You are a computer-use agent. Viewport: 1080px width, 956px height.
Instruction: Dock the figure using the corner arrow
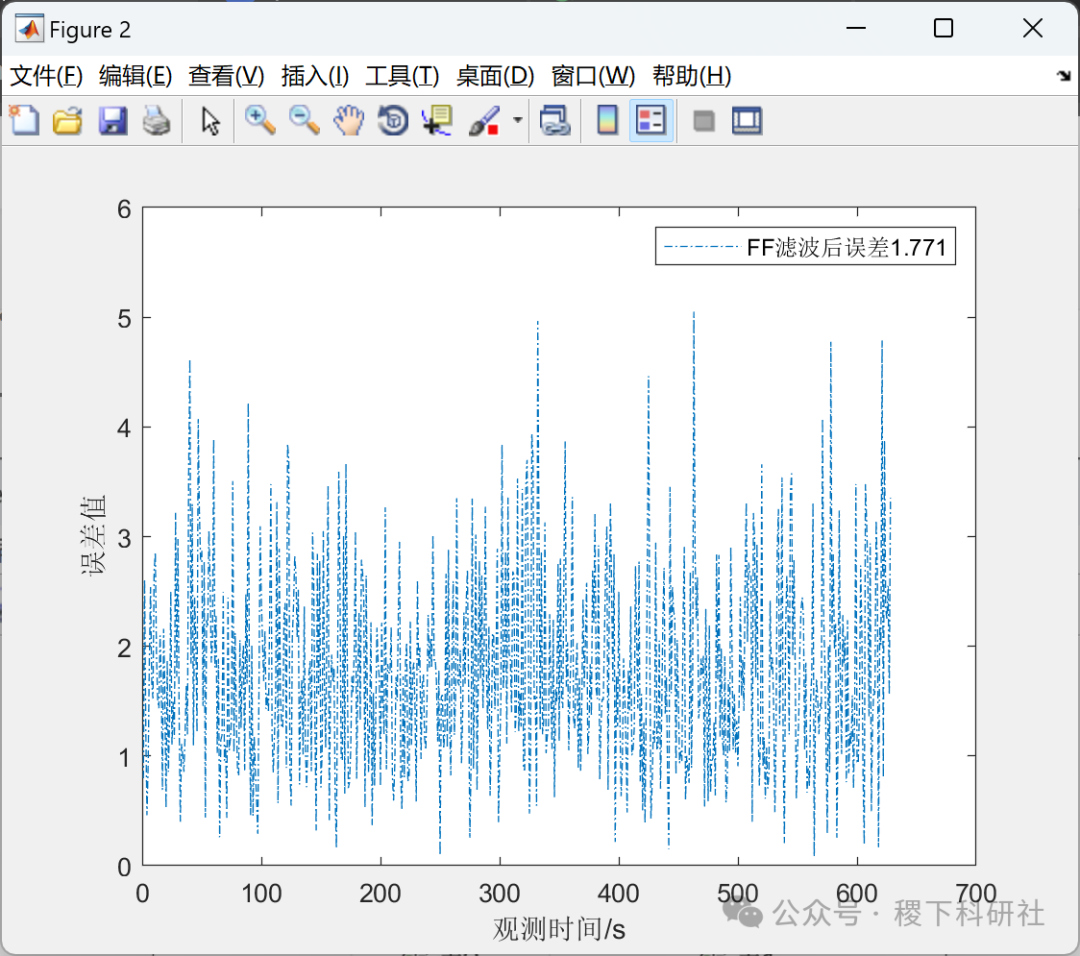click(1064, 76)
